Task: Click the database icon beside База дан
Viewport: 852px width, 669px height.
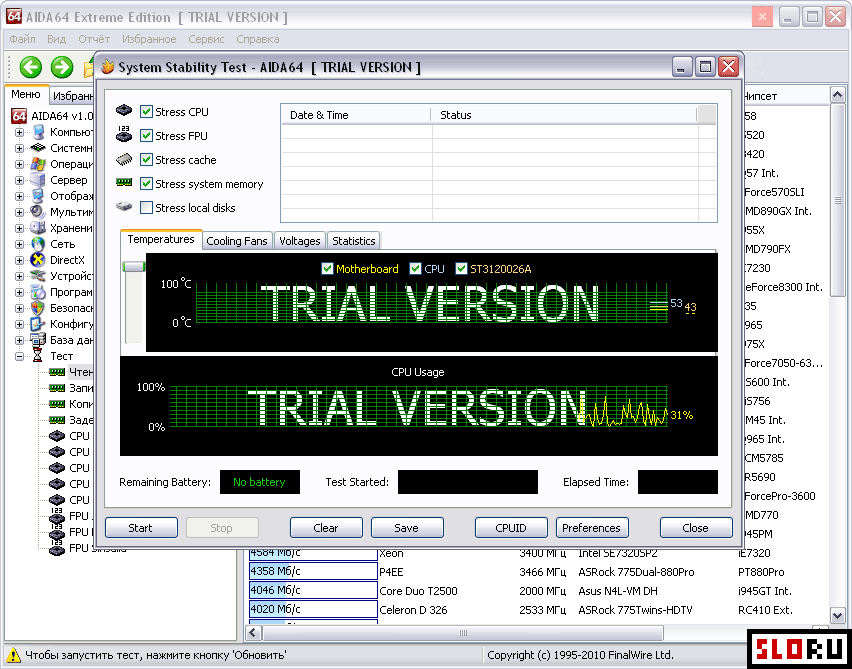Action: point(38,340)
